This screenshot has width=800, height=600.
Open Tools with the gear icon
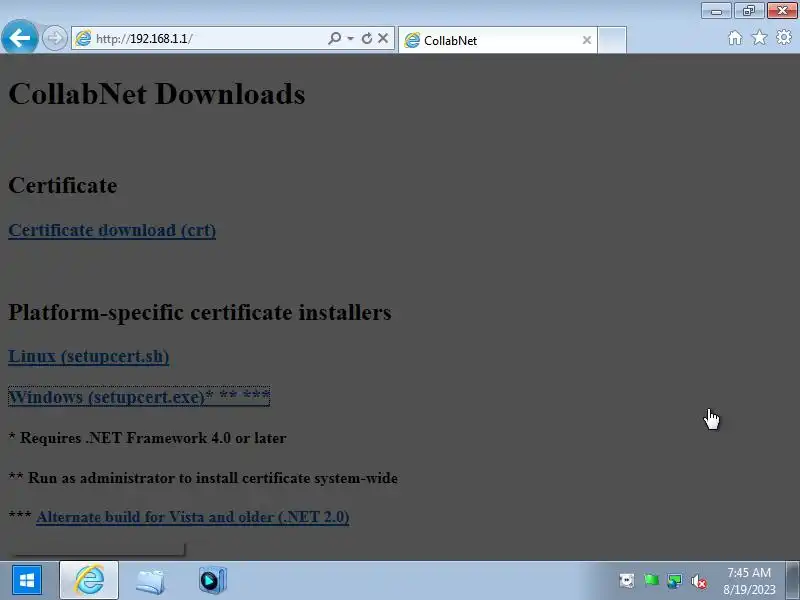click(x=784, y=38)
